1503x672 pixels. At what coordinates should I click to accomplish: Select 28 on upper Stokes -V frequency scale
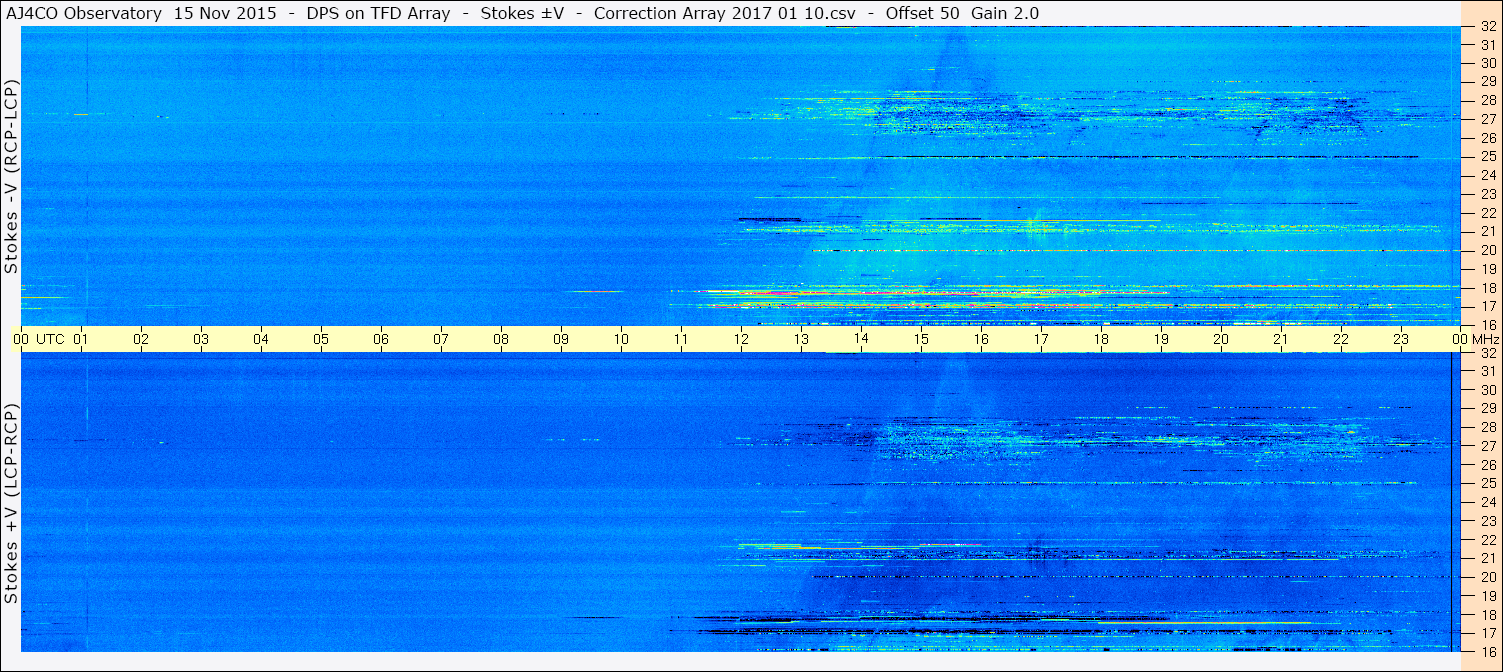(1487, 100)
